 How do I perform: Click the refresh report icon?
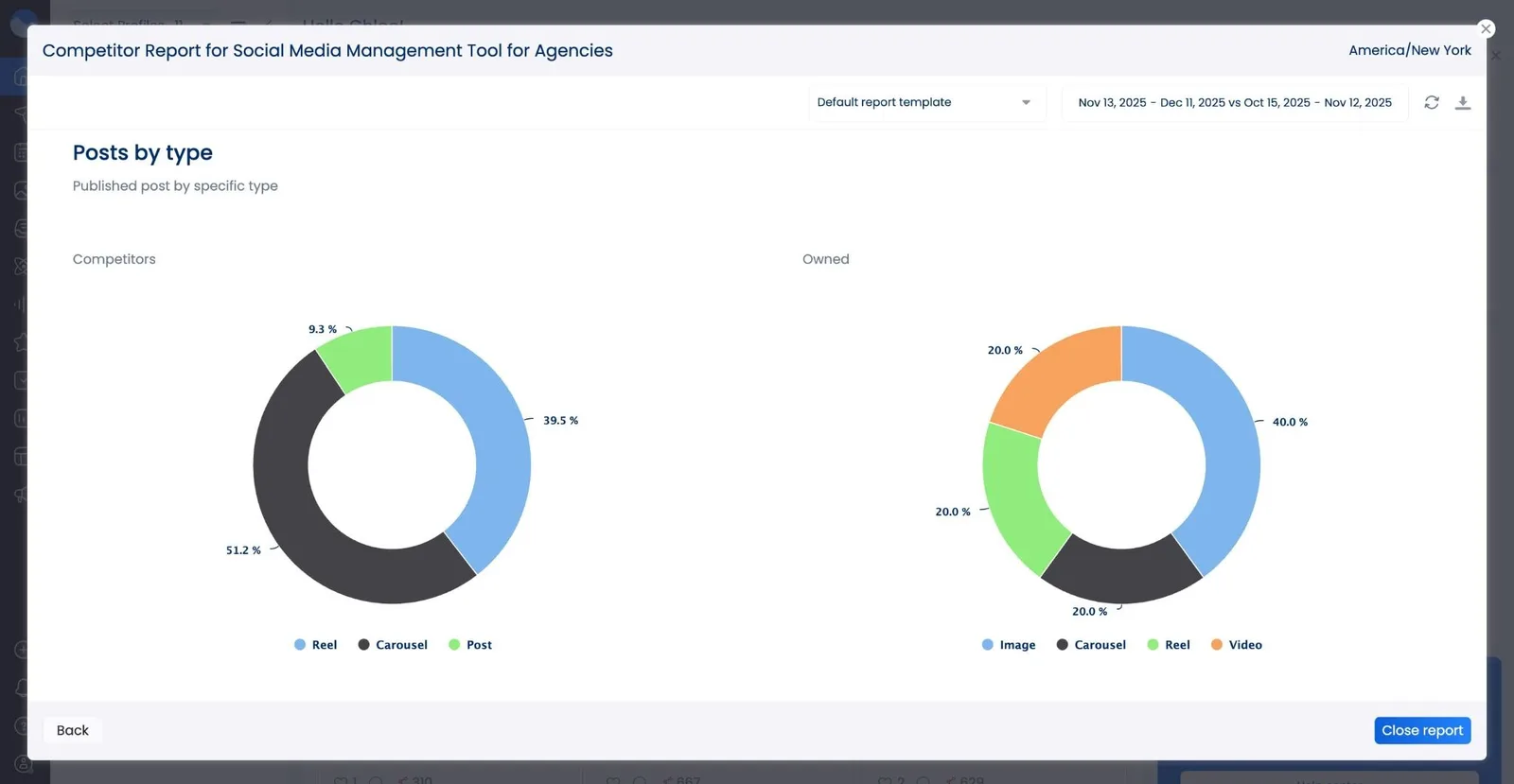tap(1431, 103)
